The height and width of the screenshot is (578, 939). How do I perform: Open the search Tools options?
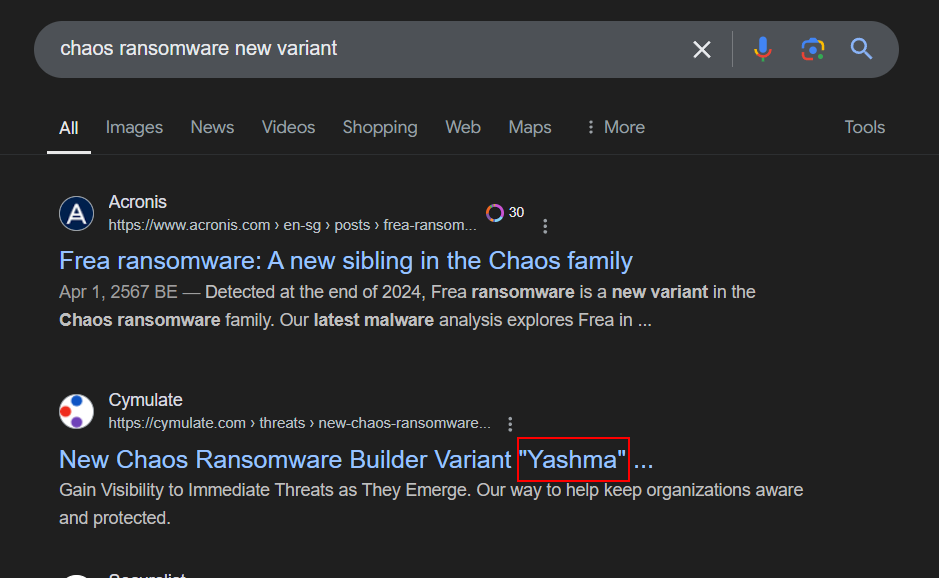pyautogui.click(x=865, y=127)
